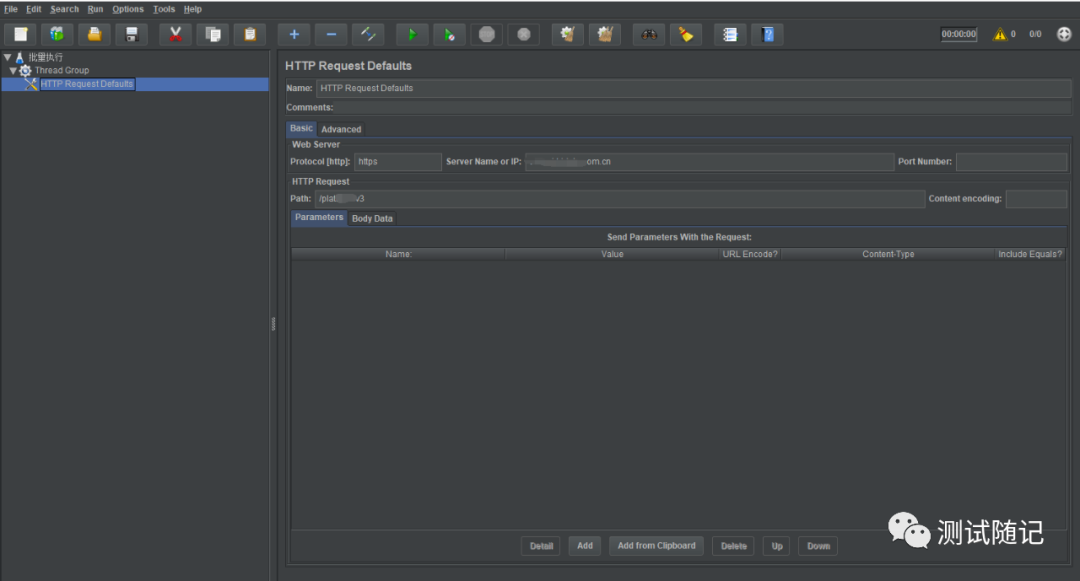Click the Detail button

tap(541, 546)
